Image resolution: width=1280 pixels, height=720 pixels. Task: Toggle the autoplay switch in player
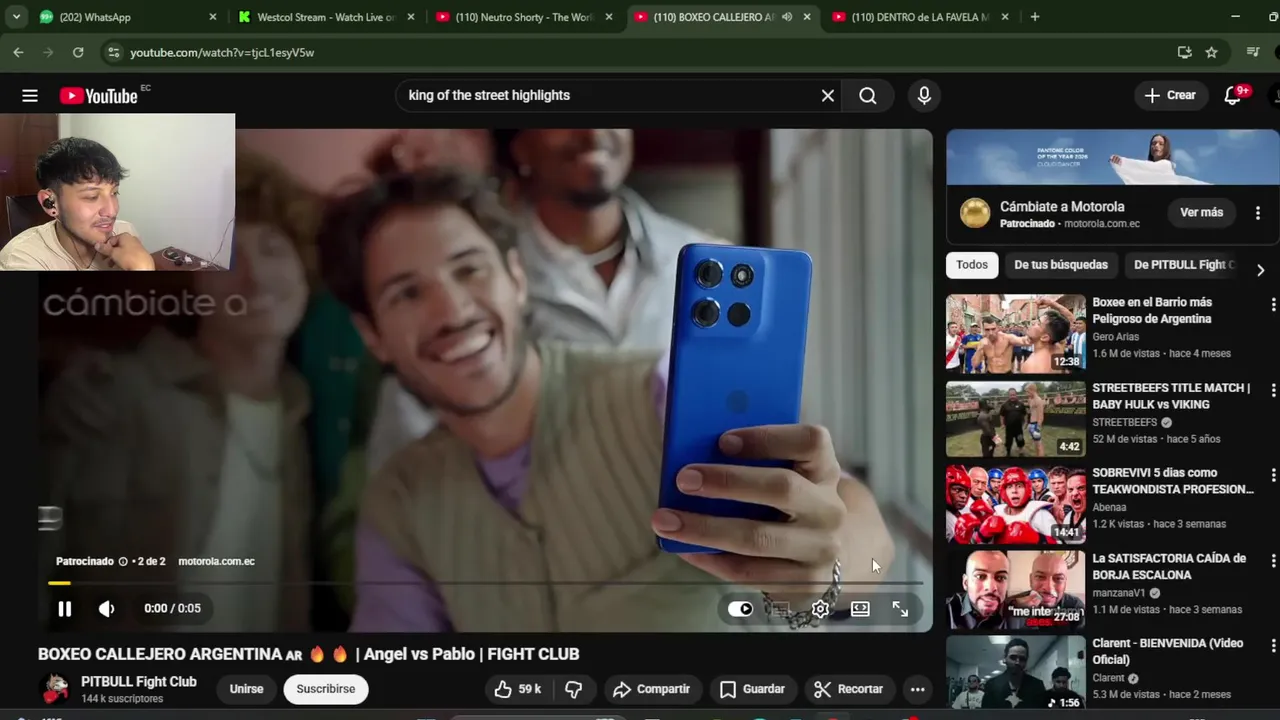[740, 609]
